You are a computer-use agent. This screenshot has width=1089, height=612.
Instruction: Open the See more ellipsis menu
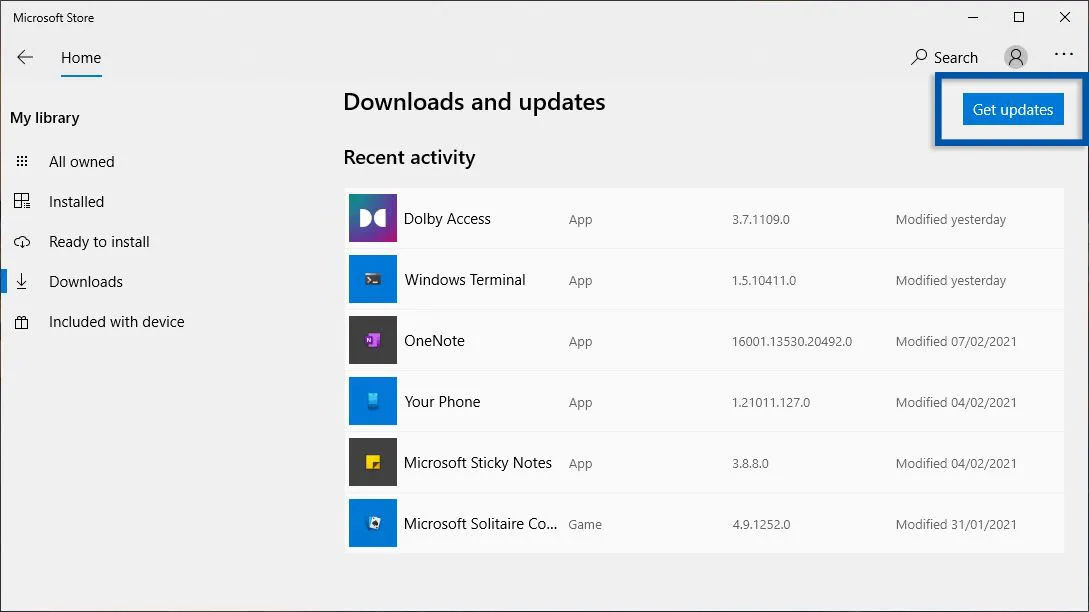pos(1063,57)
